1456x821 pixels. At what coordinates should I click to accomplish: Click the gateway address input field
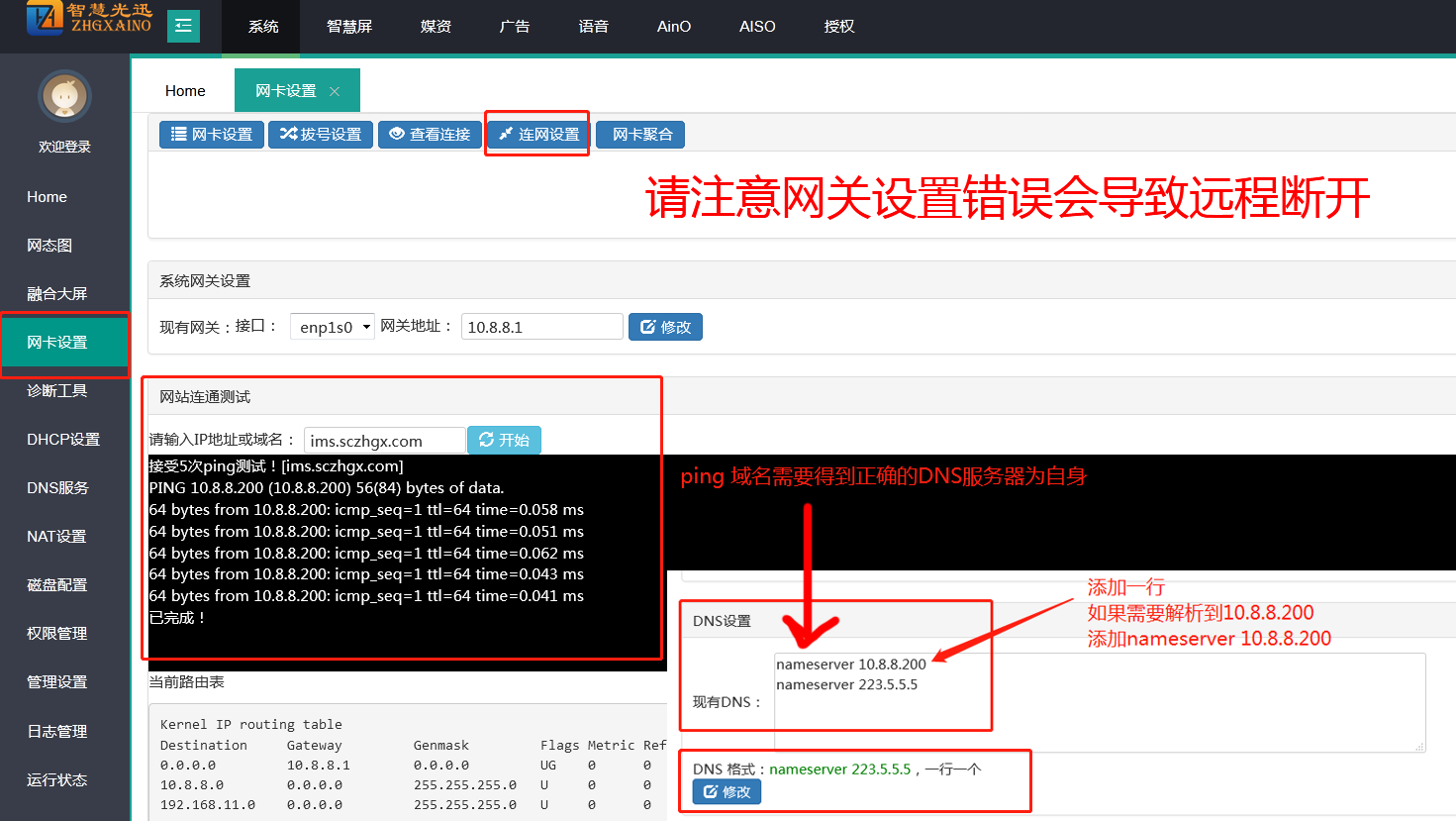pyautogui.click(x=541, y=327)
